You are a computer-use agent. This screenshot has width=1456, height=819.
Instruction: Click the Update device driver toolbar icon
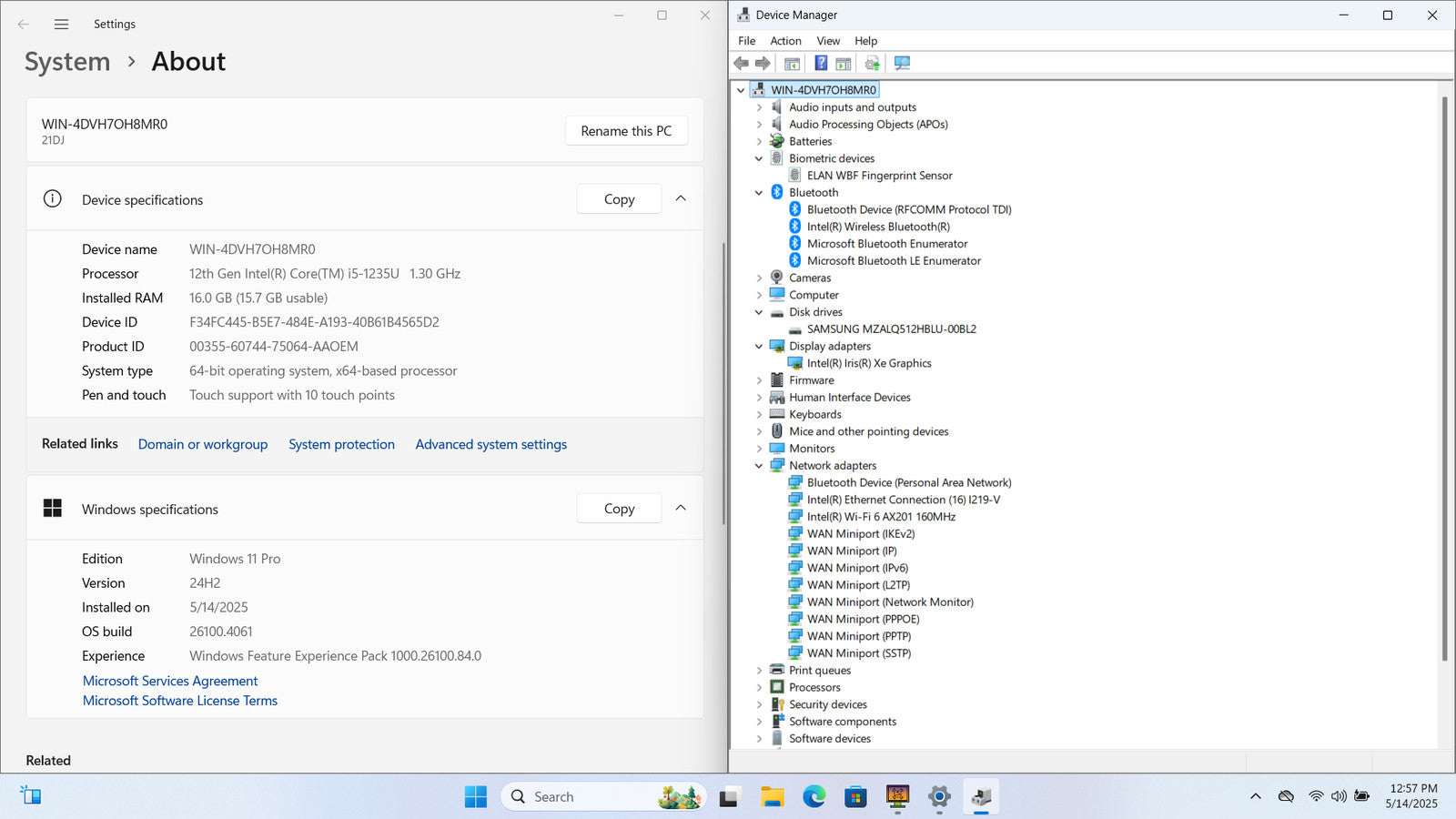coord(872,63)
